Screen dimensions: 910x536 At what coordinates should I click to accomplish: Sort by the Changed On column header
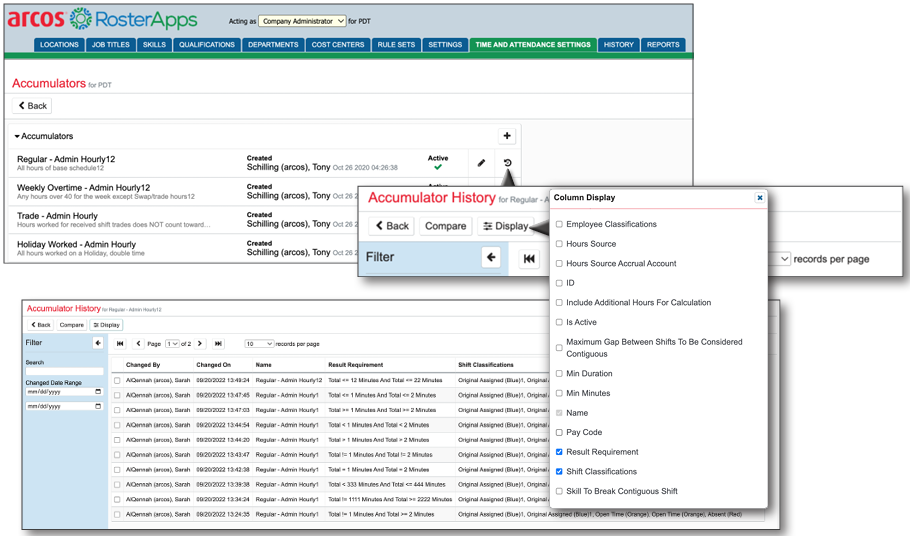pos(214,365)
